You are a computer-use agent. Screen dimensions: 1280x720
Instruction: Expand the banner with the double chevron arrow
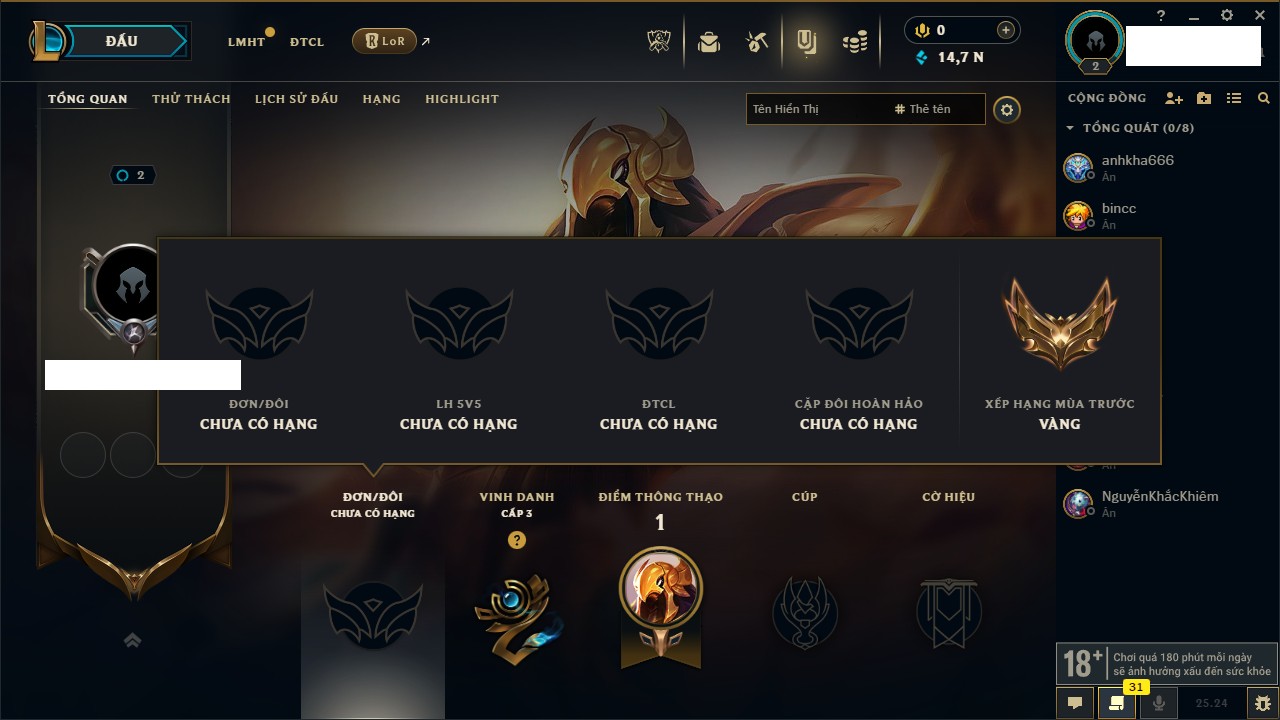132,640
